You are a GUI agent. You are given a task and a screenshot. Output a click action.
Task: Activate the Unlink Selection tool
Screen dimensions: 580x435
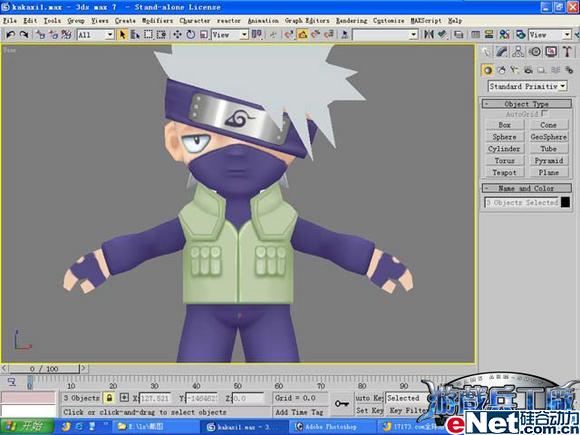click(x=53, y=35)
